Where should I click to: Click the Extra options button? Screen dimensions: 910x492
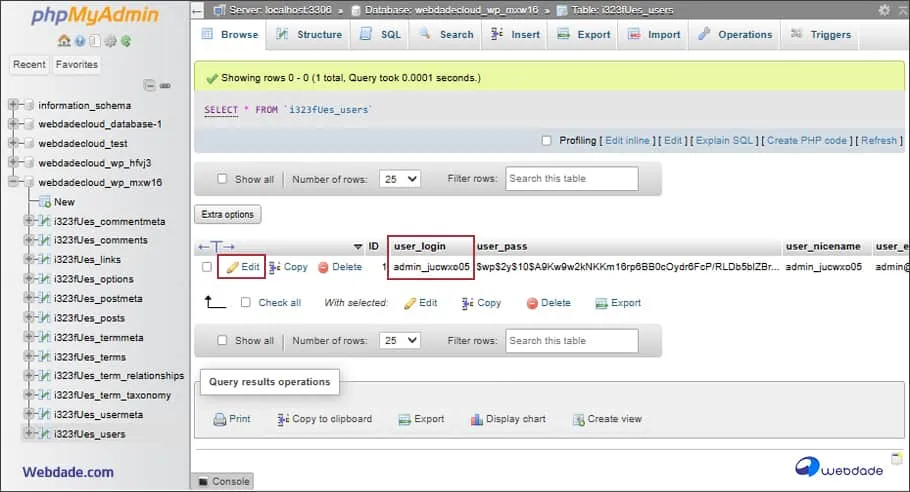[x=228, y=214]
